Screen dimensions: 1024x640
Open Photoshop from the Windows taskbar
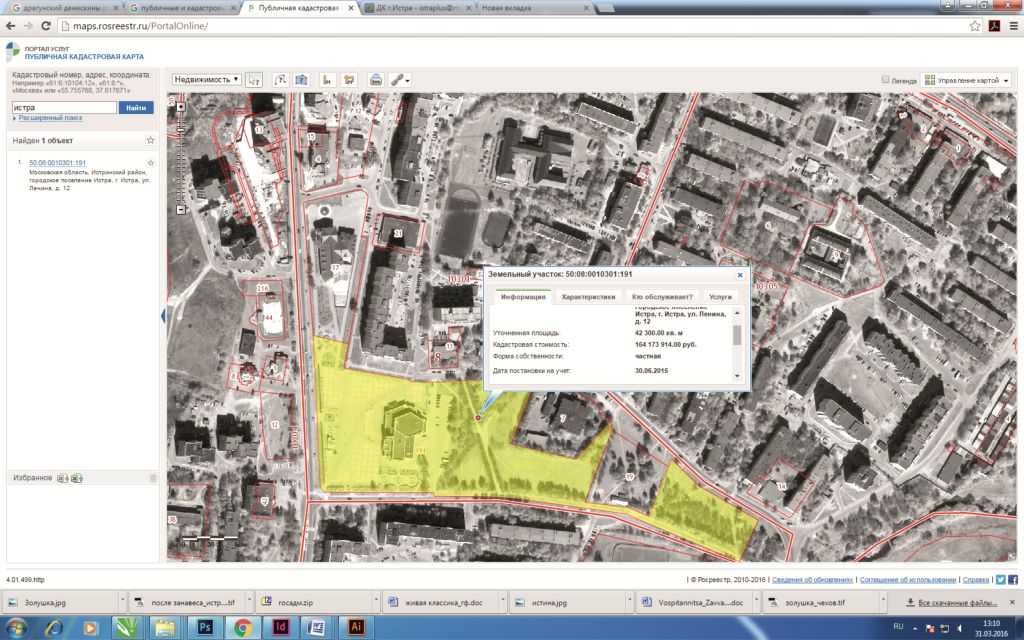[x=205, y=627]
